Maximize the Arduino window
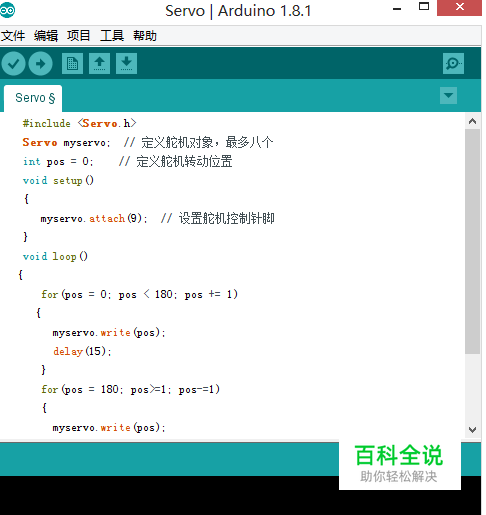The image size is (486, 515). pyautogui.click(x=424, y=7)
